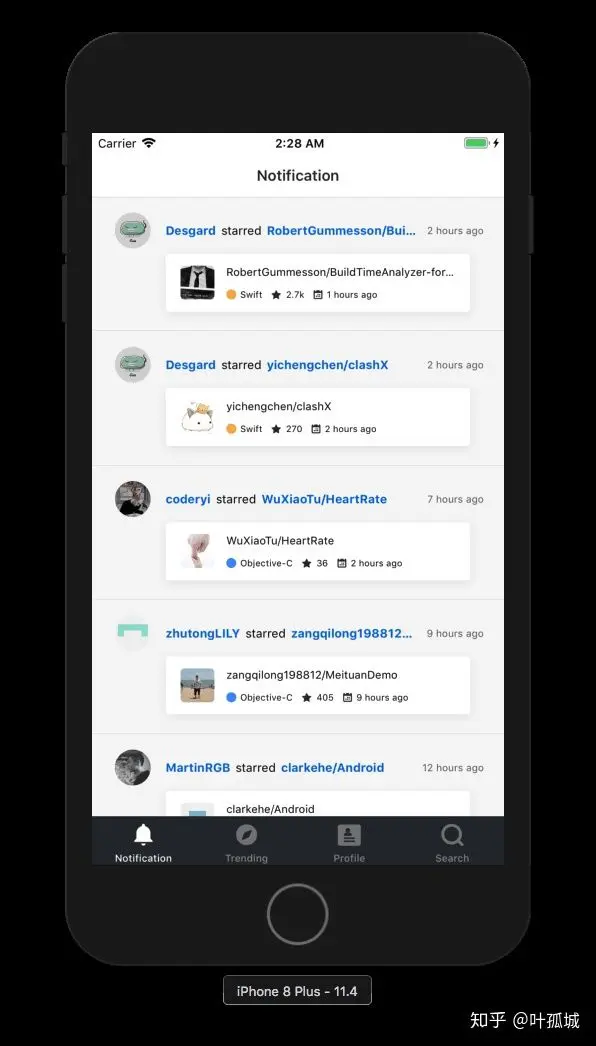Tap MartinRGB's profile avatar
Viewport: 596px width, 1046px height.
(x=133, y=767)
